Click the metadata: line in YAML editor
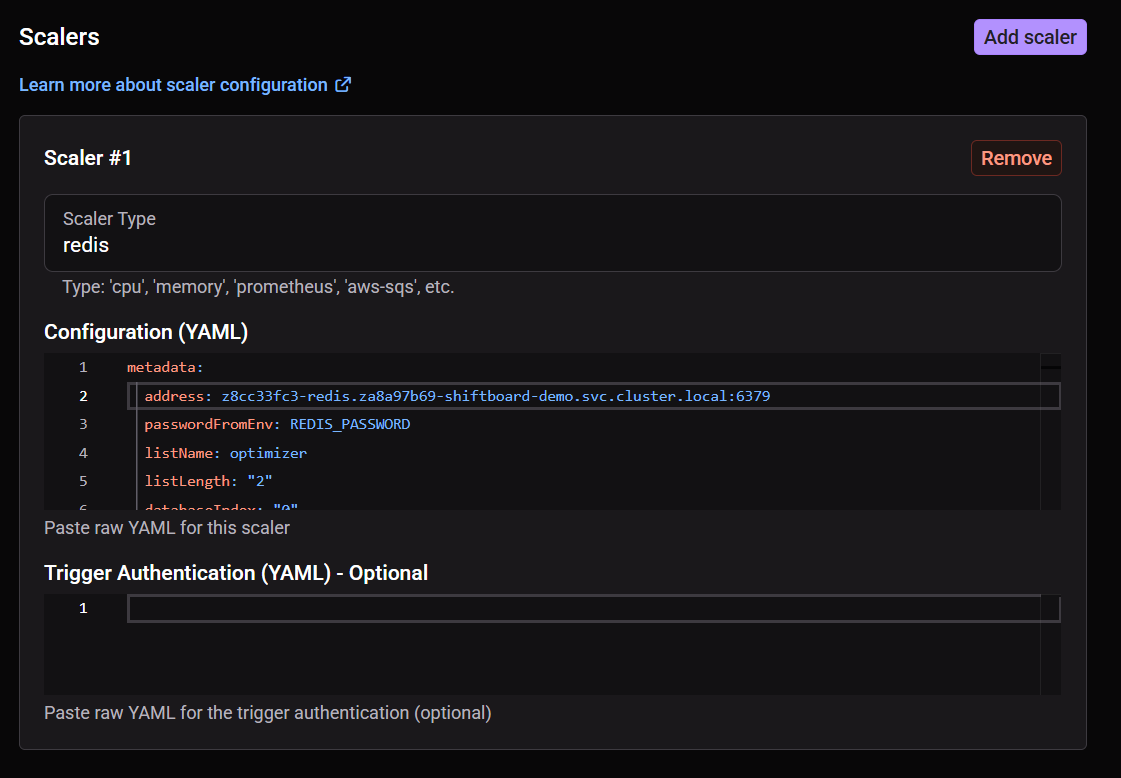This screenshot has height=778, width=1121. point(165,368)
